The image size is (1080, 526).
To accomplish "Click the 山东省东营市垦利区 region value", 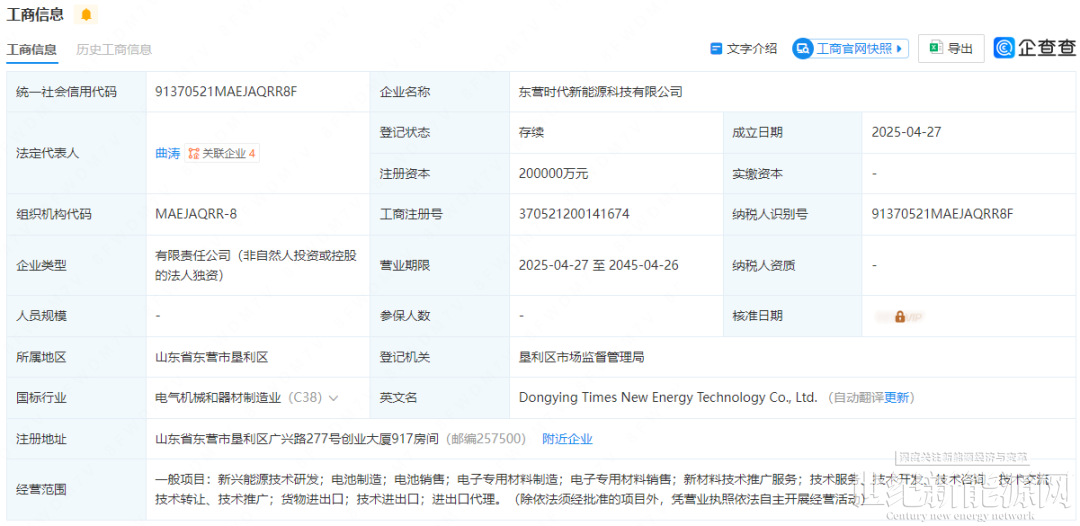I will coord(211,357).
